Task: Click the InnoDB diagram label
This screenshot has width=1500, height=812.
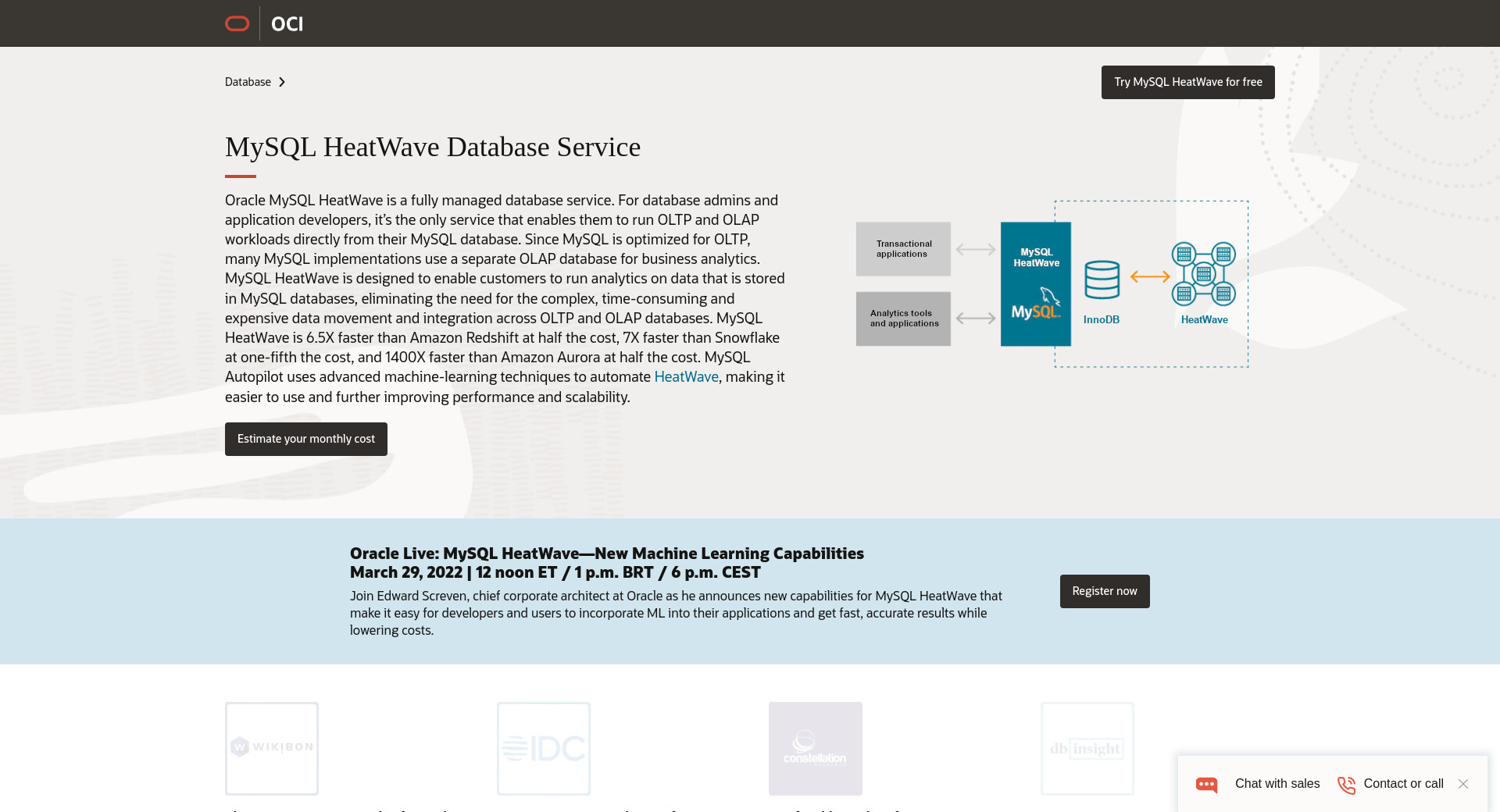Action: [x=1102, y=319]
